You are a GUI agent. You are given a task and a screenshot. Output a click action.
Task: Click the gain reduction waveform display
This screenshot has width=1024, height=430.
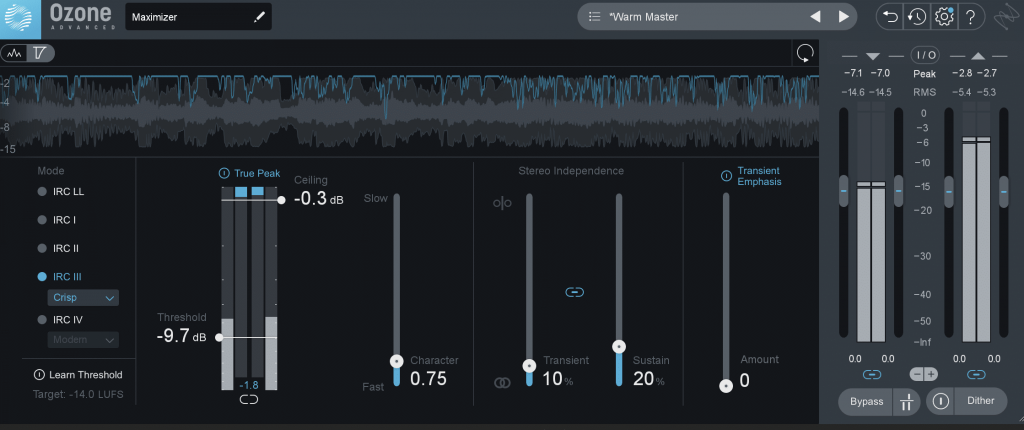tap(409, 113)
